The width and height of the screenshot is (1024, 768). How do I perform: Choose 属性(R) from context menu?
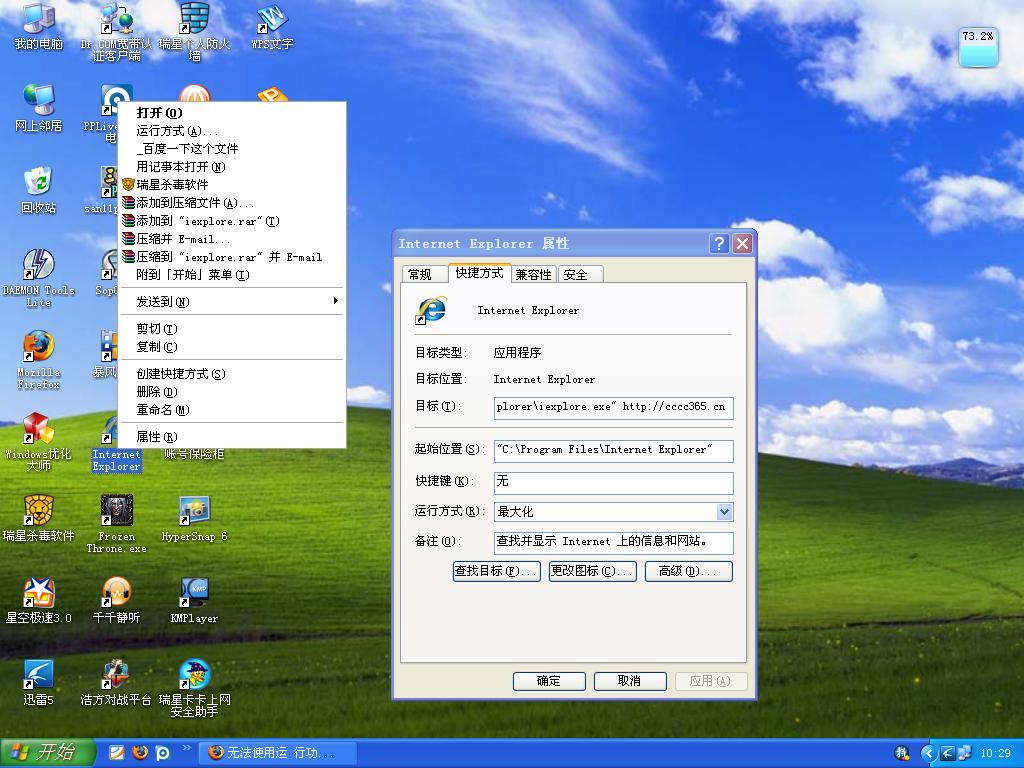[x=232, y=437]
